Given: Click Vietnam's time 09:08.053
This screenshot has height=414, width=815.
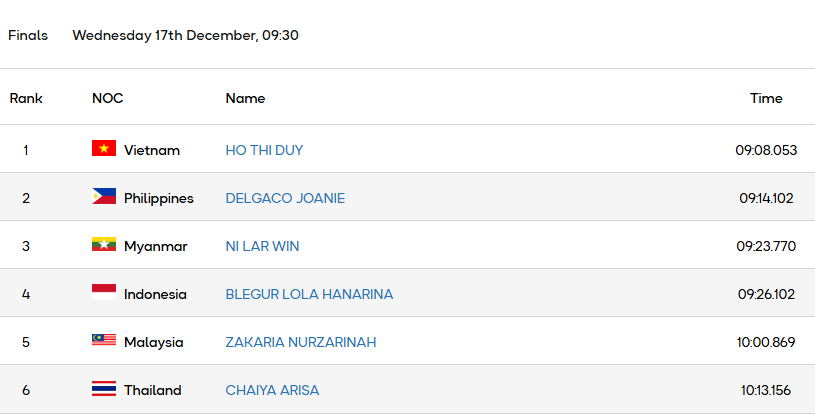Looking at the screenshot, I should tap(766, 150).
